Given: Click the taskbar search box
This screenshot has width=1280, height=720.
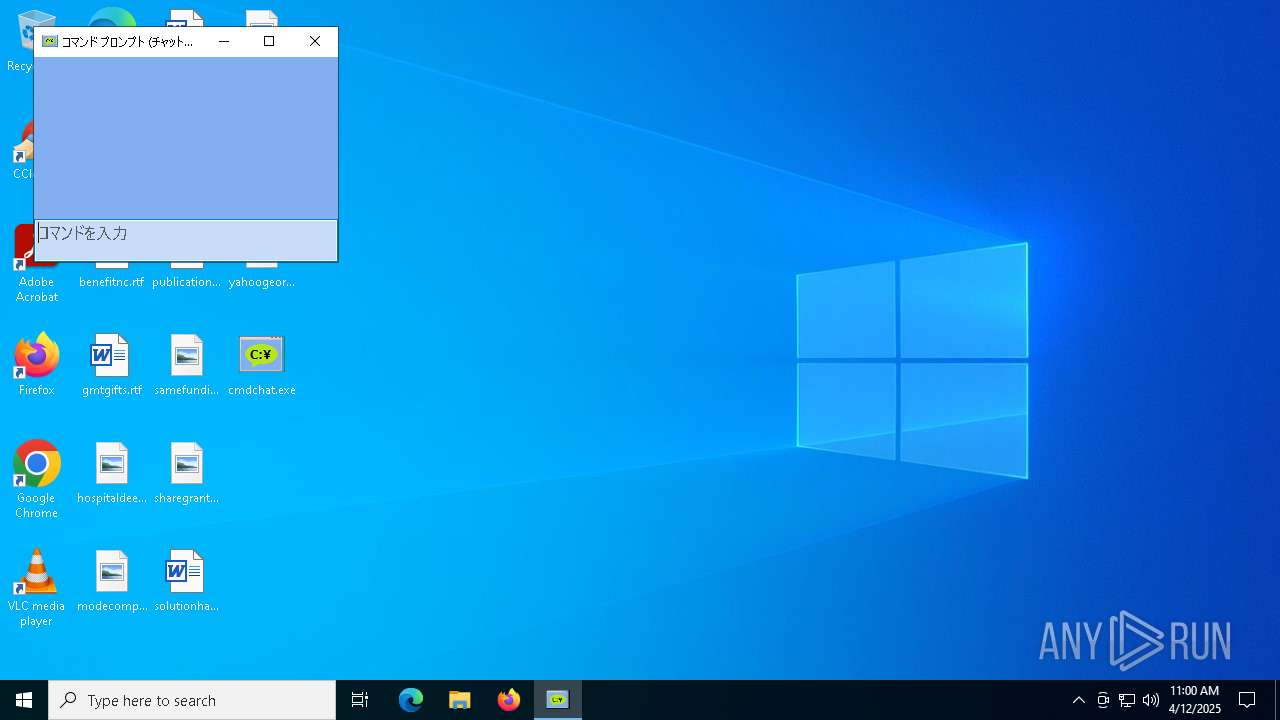Looking at the screenshot, I should tap(192, 700).
